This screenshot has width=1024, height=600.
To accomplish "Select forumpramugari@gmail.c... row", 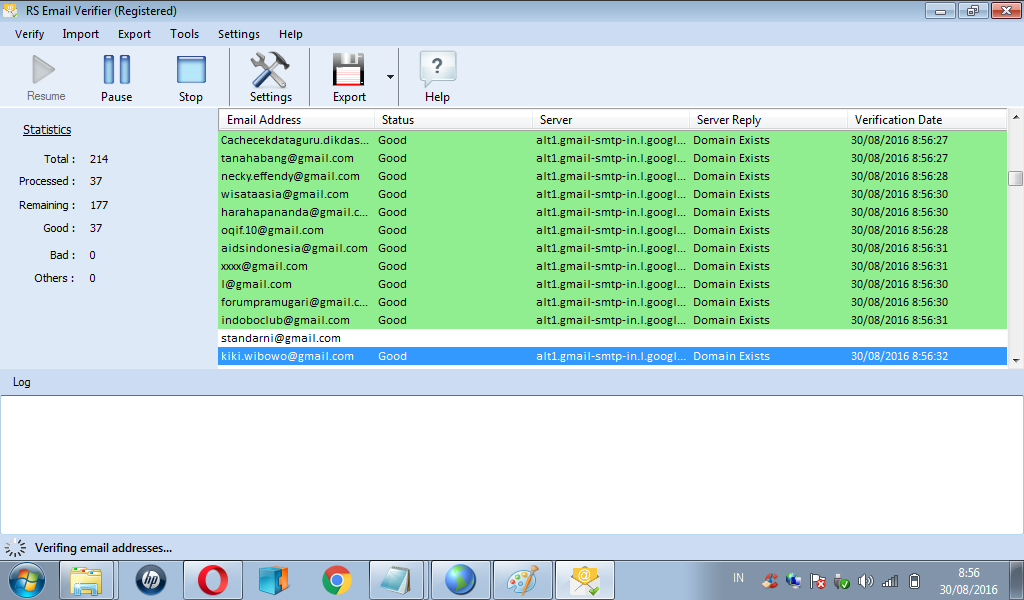I will point(612,302).
